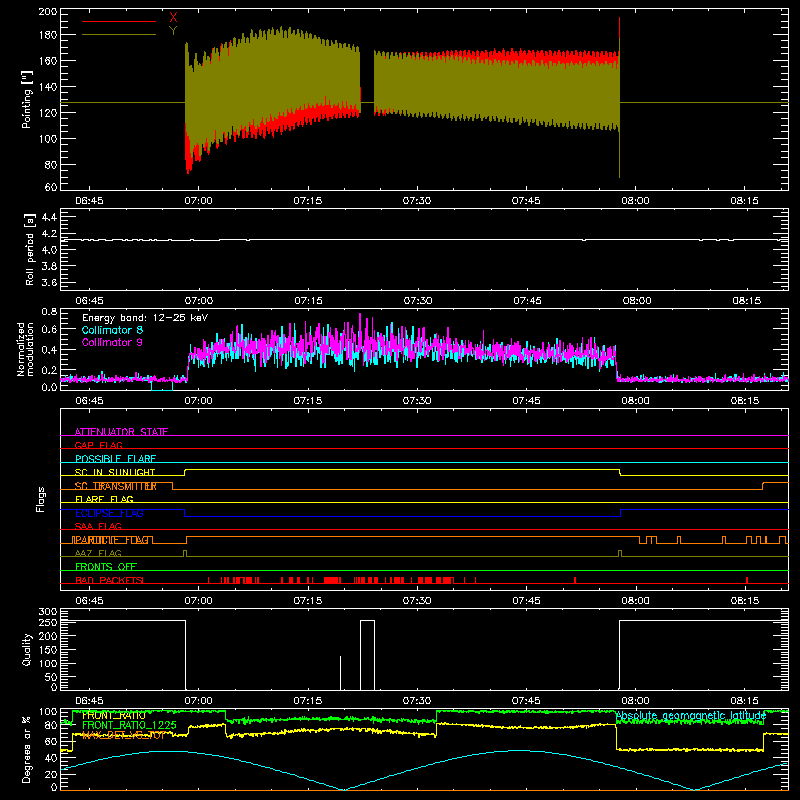The height and width of the screenshot is (800, 800).
Task: Click the Roll period axis title
Action: click(x=29, y=249)
